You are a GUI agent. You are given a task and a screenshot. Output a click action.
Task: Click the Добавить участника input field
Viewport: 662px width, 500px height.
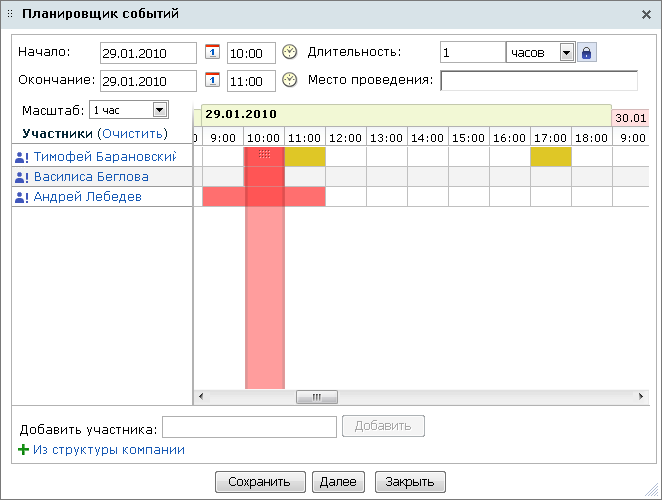tap(249, 427)
